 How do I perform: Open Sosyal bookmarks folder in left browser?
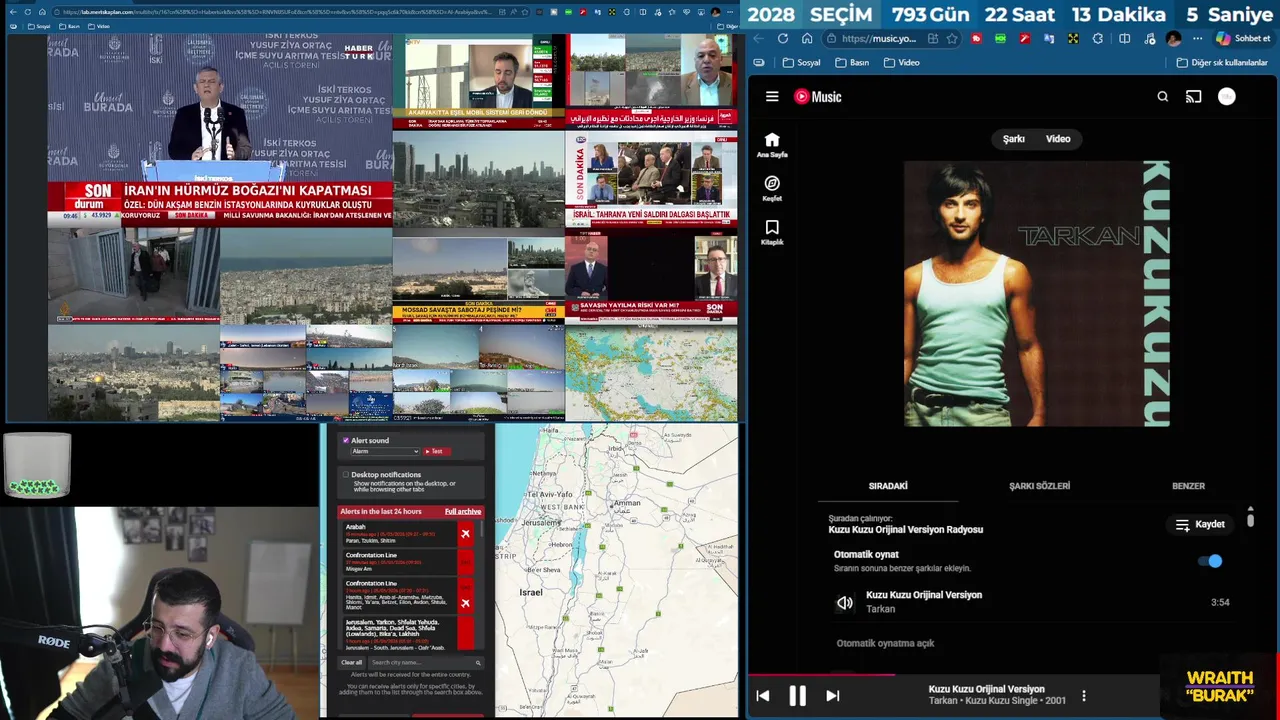click(38, 26)
